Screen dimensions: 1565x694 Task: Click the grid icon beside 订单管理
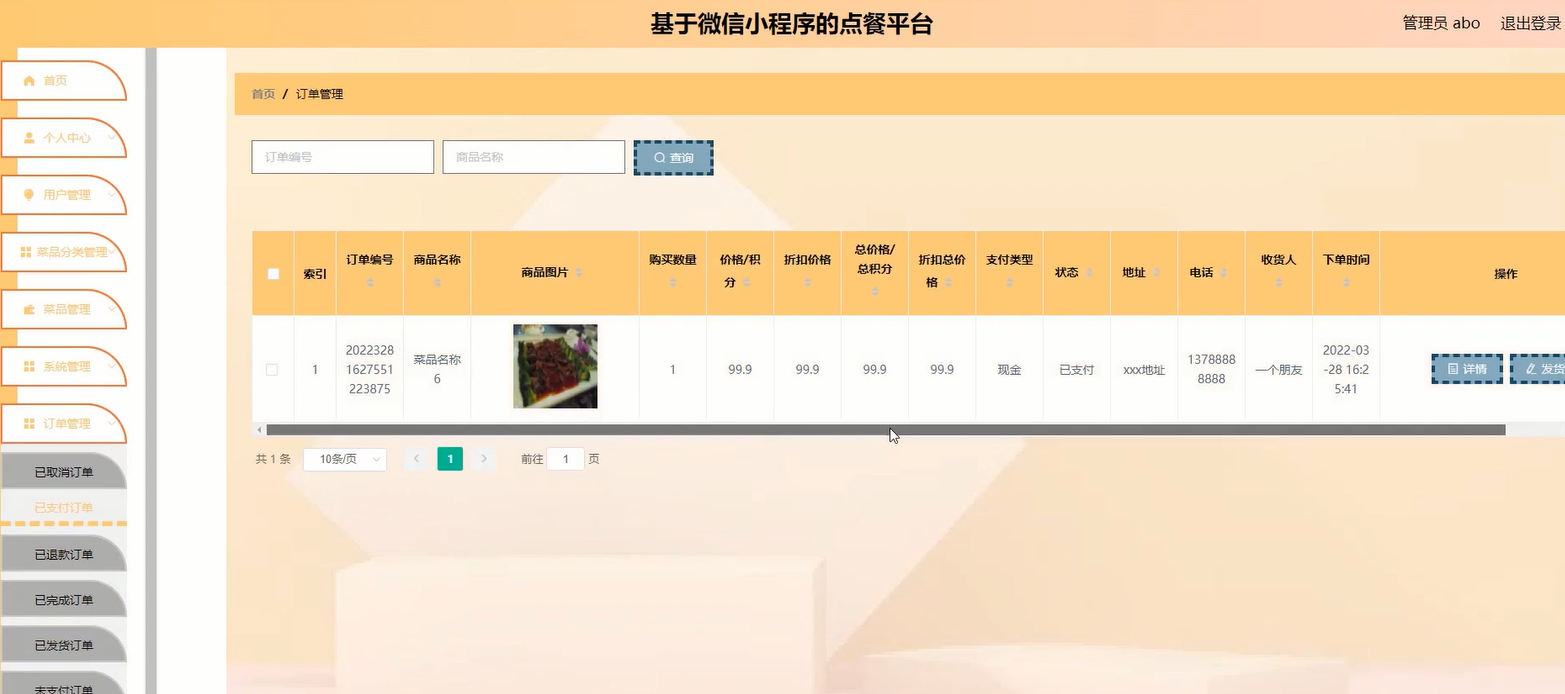point(29,424)
